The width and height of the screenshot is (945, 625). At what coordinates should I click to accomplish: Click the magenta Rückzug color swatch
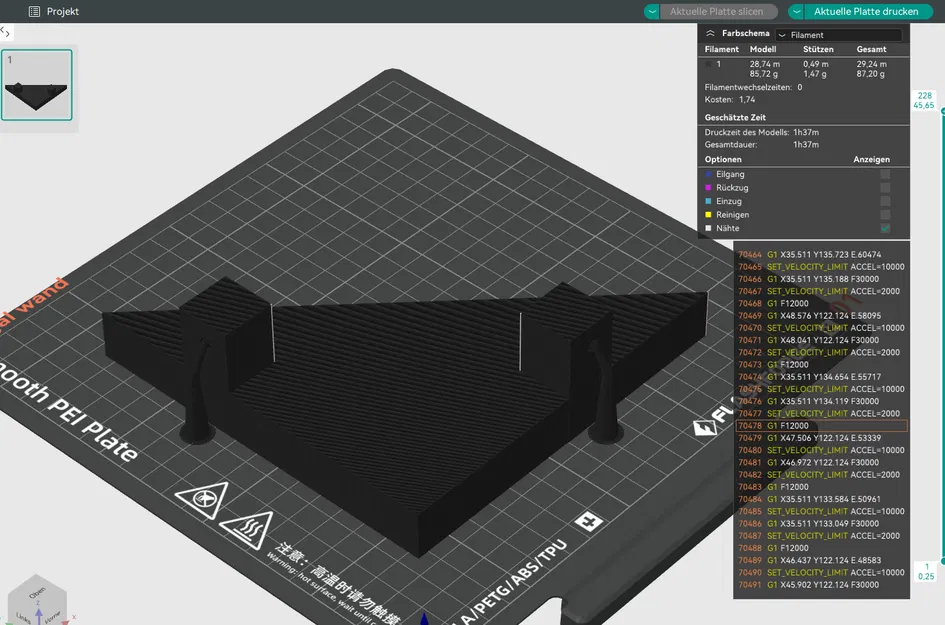coord(709,187)
